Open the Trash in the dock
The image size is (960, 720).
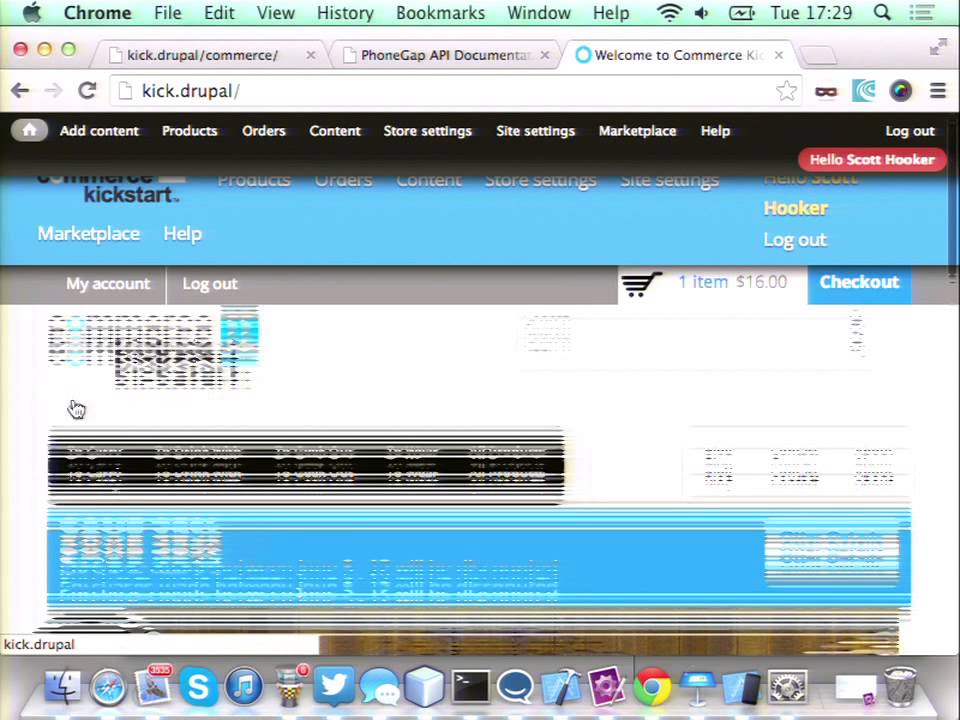pos(900,686)
